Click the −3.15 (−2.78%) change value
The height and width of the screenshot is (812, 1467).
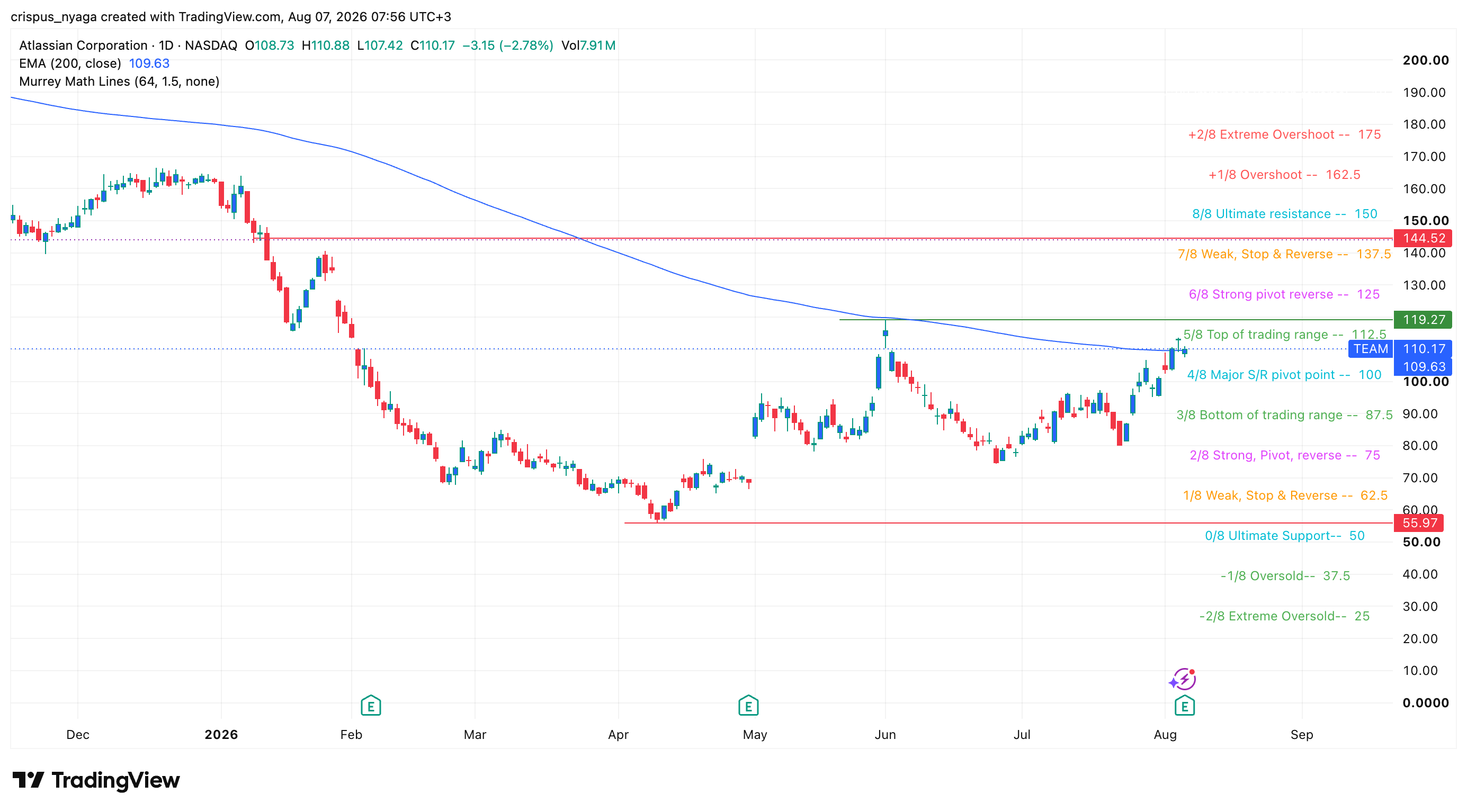point(507,46)
